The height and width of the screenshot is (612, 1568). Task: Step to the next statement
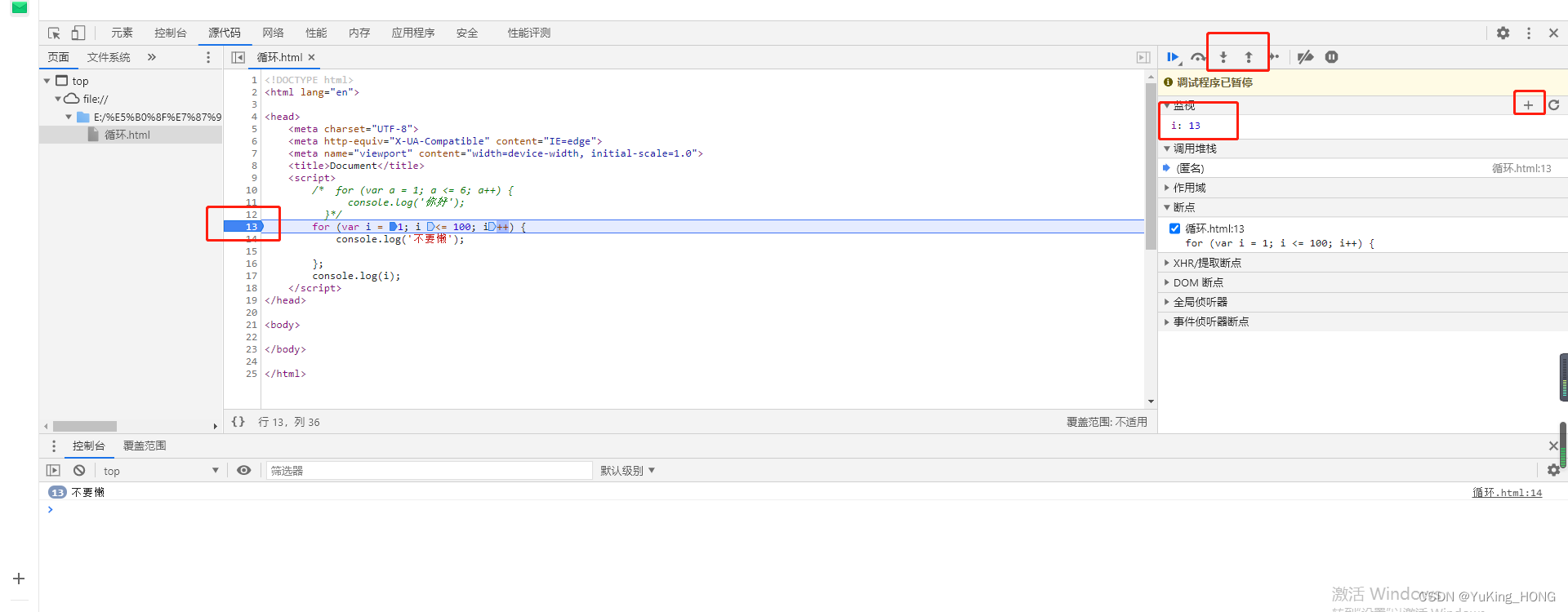(x=1274, y=57)
